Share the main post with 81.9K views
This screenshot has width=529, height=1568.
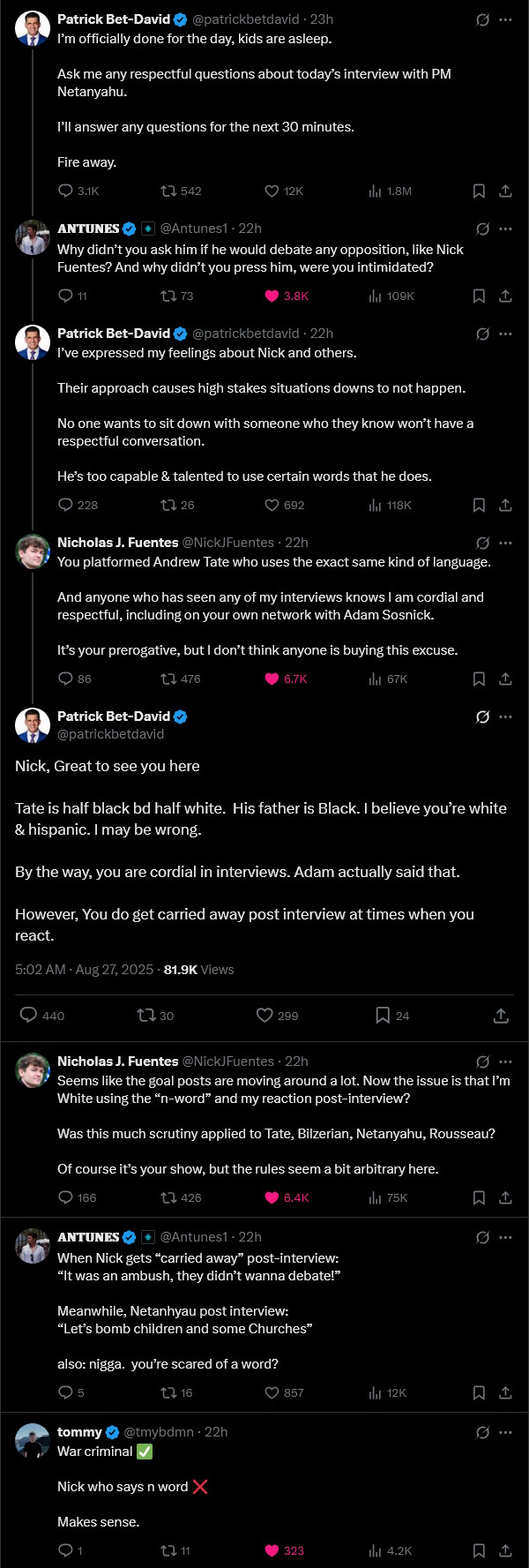[501, 1016]
